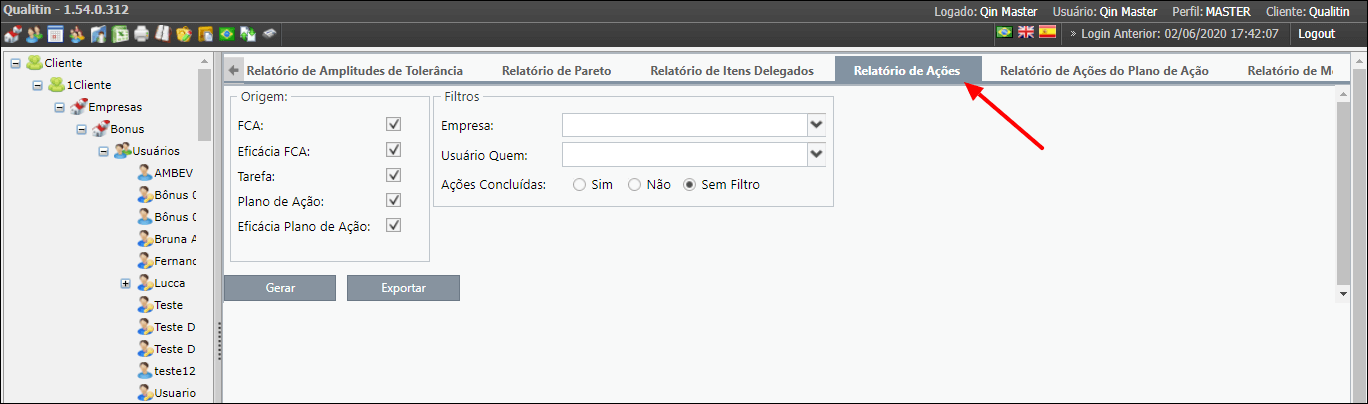1368x404 pixels.
Task: Select the Sim radio for Ações Concluídas
Action: (x=579, y=185)
